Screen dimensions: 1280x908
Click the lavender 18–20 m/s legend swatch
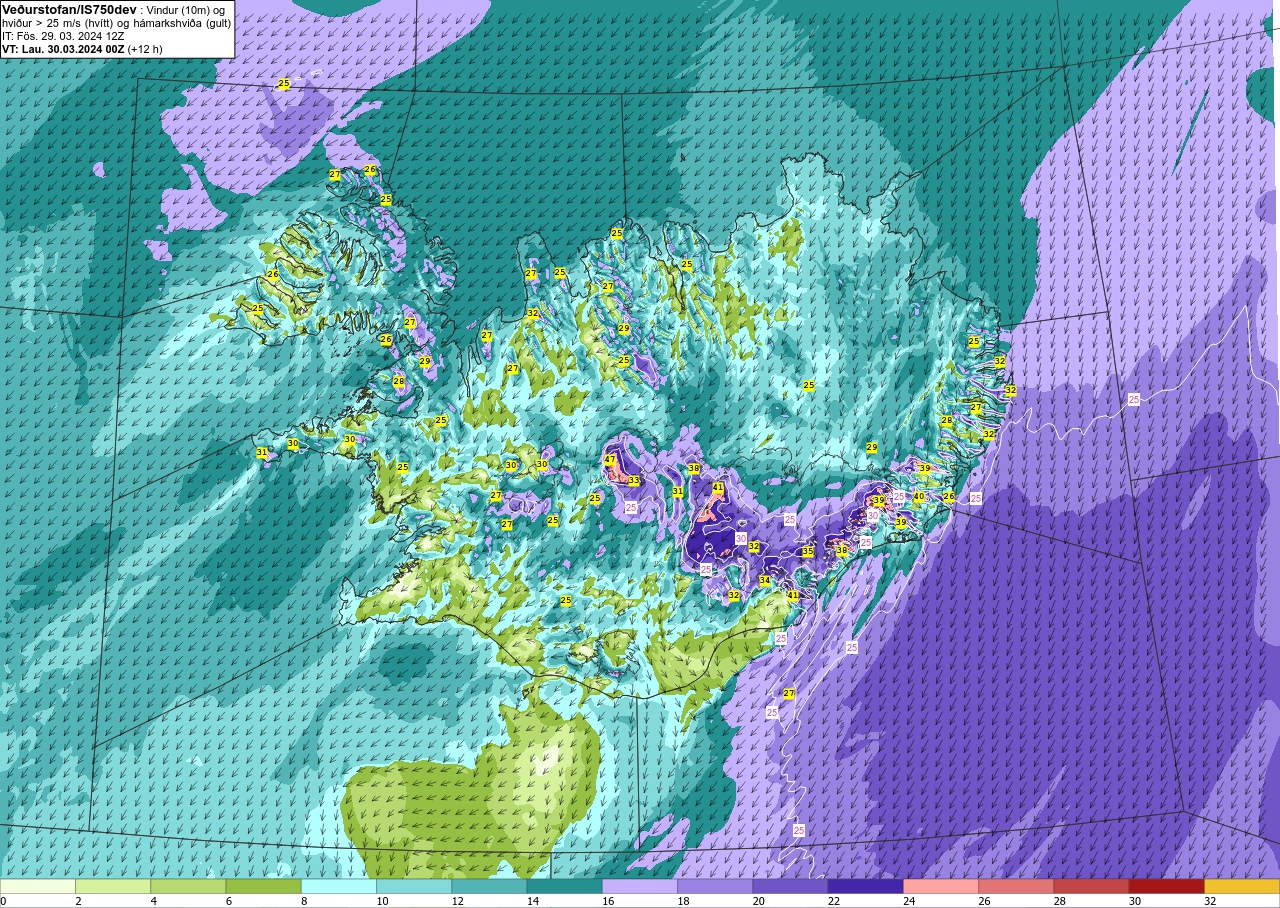pos(715,886)
